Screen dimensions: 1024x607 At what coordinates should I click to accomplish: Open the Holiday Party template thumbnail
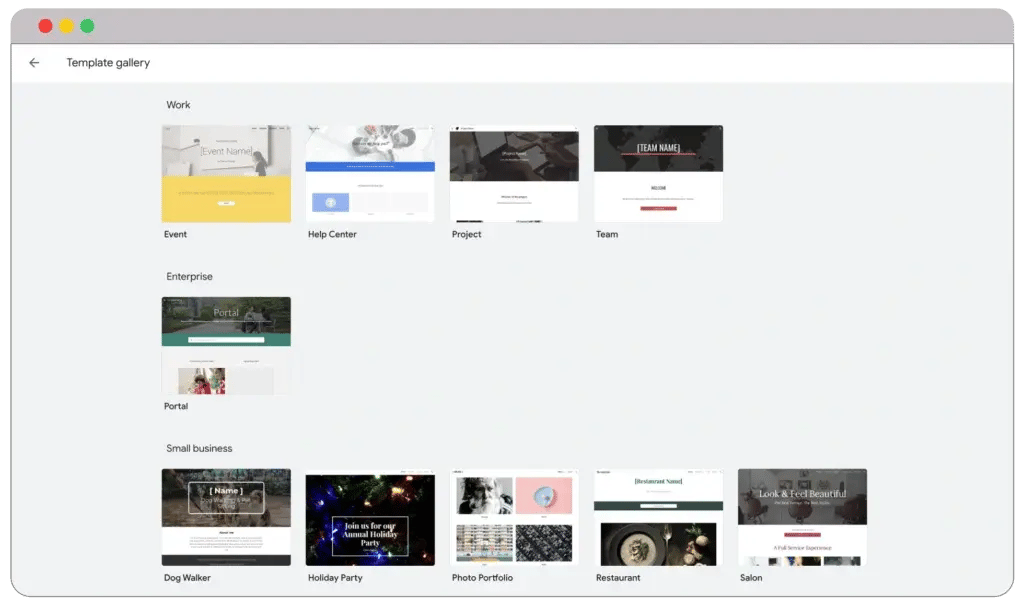tap(370, 519)
